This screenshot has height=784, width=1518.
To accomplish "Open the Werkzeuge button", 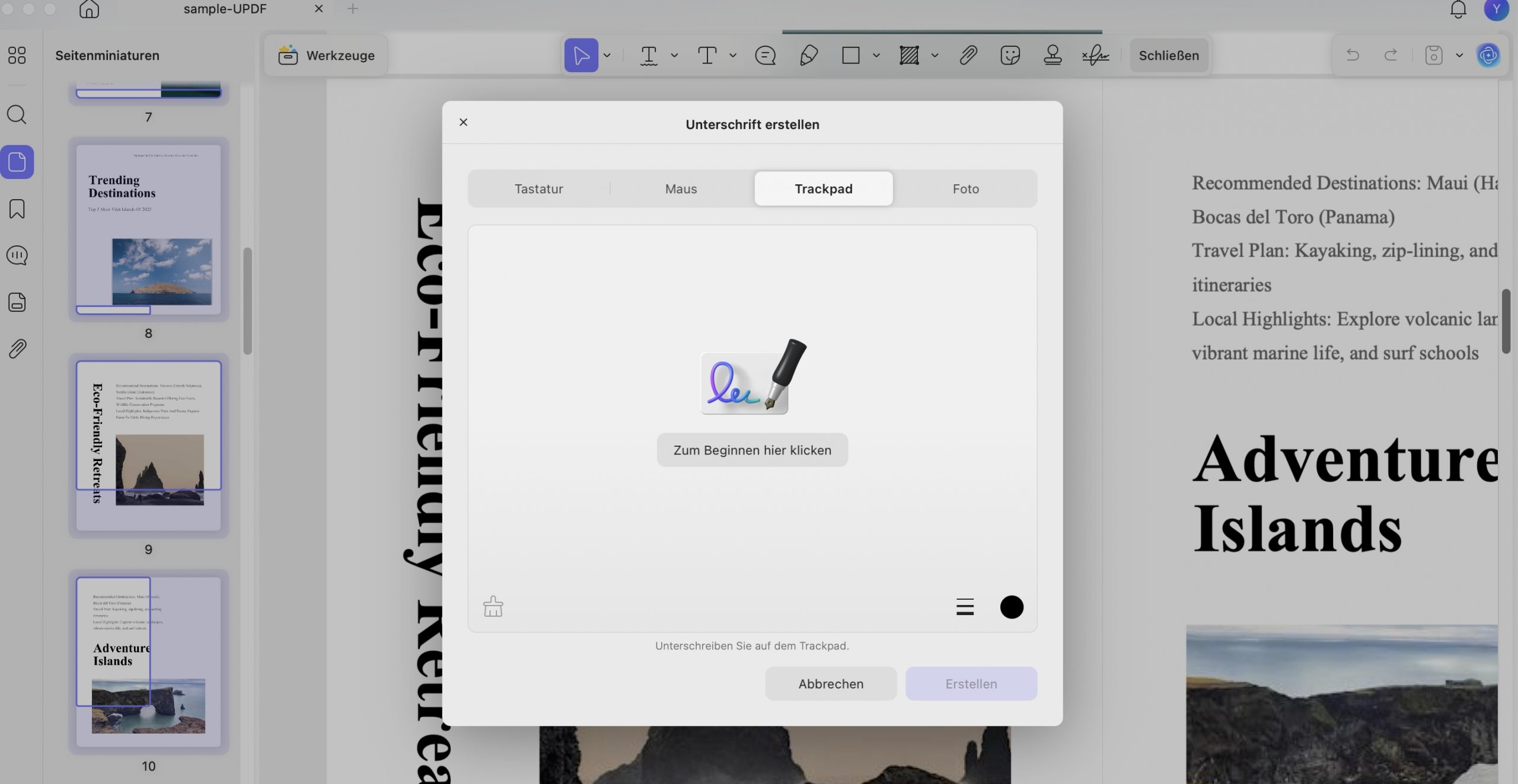I will 327,55.
